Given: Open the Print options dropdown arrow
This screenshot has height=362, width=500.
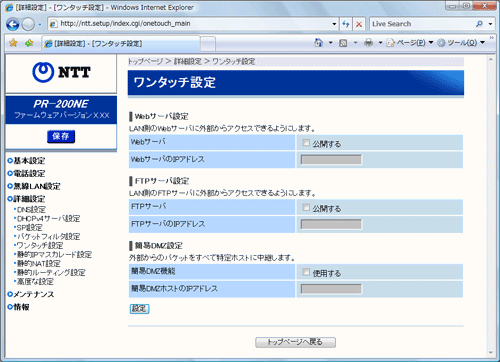Looking at the screenshot, I should coord(380,43).
